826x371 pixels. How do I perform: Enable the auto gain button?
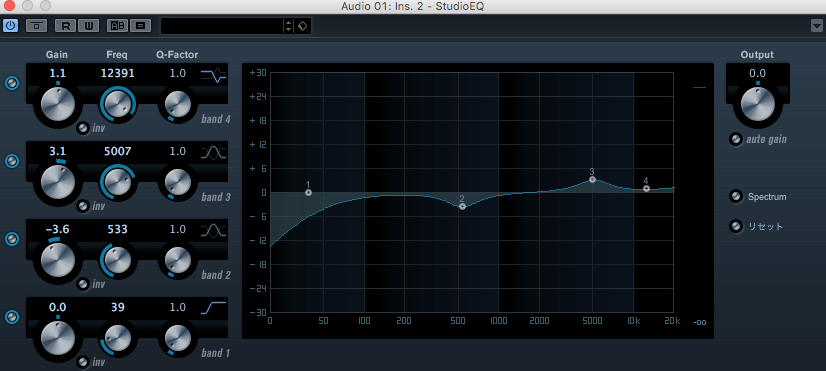click(735, 140)
